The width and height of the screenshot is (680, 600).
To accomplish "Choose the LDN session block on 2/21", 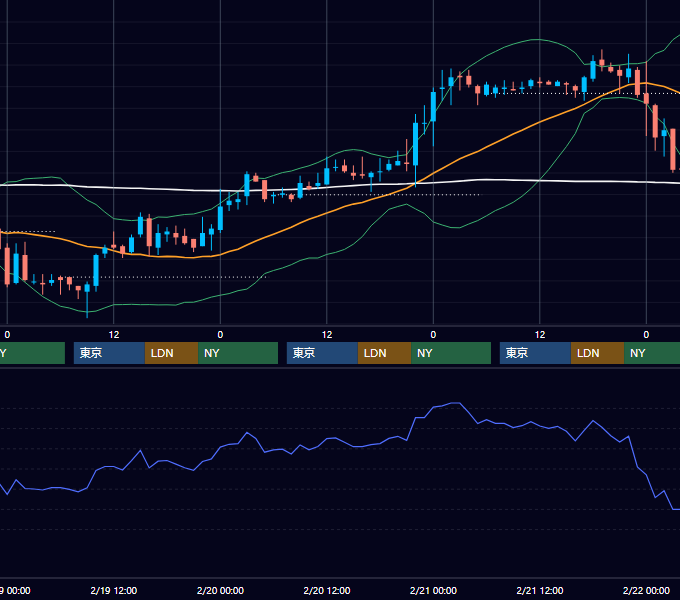I will [597, 353].
